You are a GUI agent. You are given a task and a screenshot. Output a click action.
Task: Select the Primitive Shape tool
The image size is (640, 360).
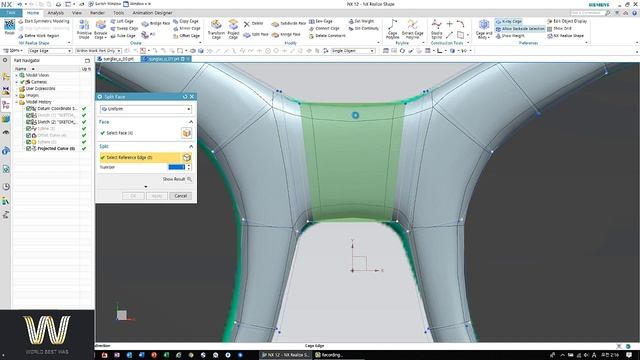(84, 29)
